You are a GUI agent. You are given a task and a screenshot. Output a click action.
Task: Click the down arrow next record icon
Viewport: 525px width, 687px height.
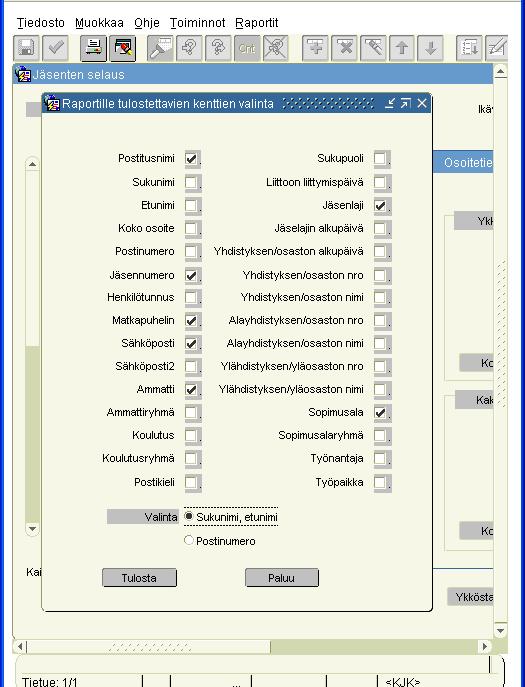pyautogui.click(x=431, y=47)
